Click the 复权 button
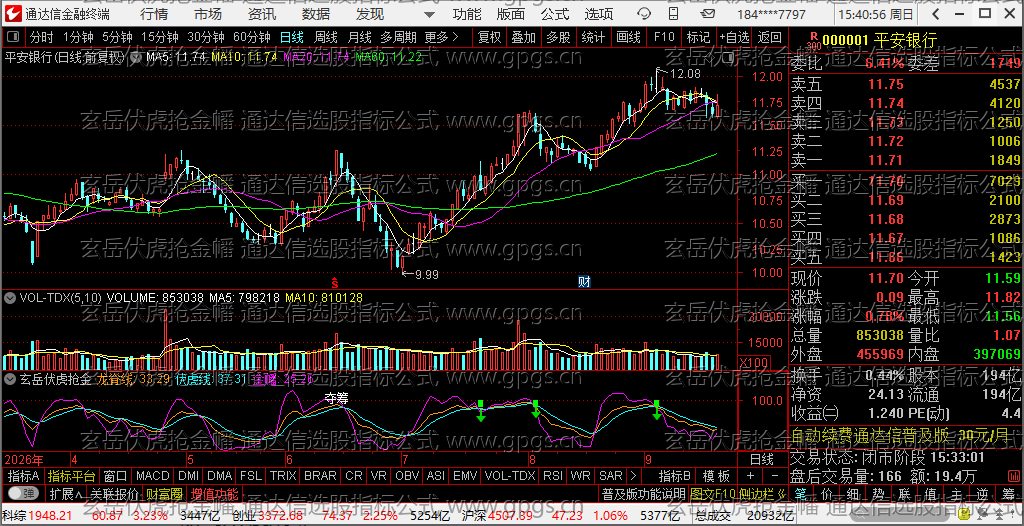Screen dimensions: 1024x526 [489, 37]
